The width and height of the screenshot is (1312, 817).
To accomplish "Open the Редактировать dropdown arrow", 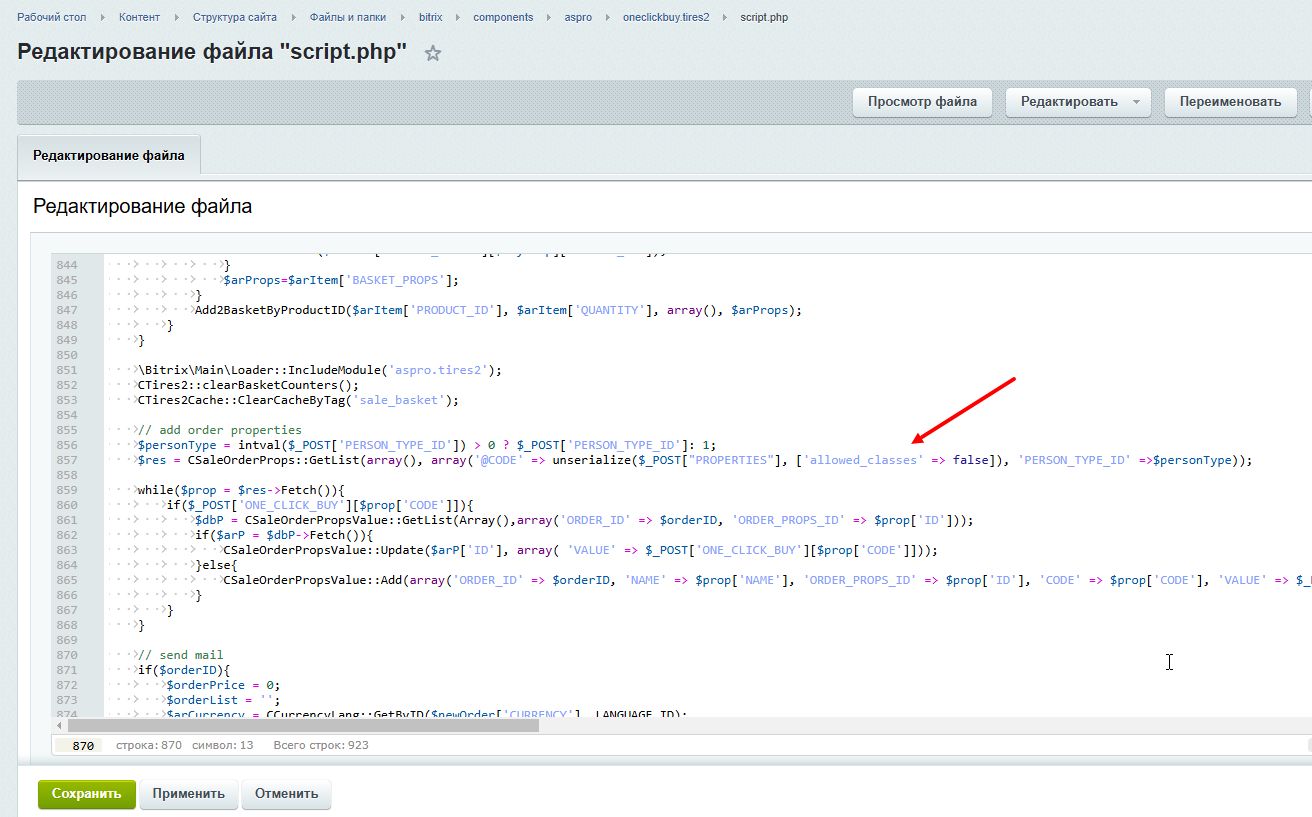I will [x=1136, y=102].
